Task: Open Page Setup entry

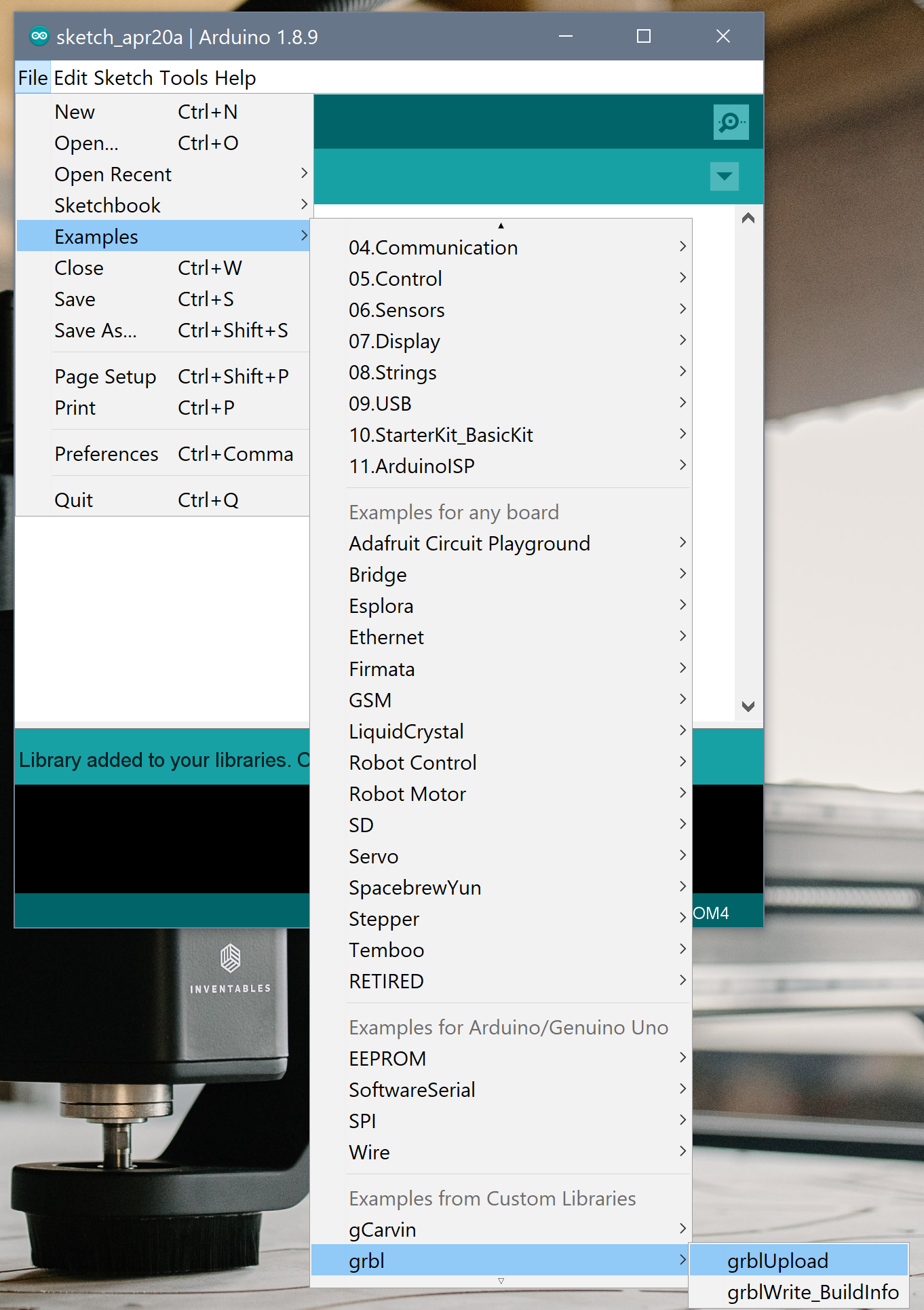Action: click(163, 377)
